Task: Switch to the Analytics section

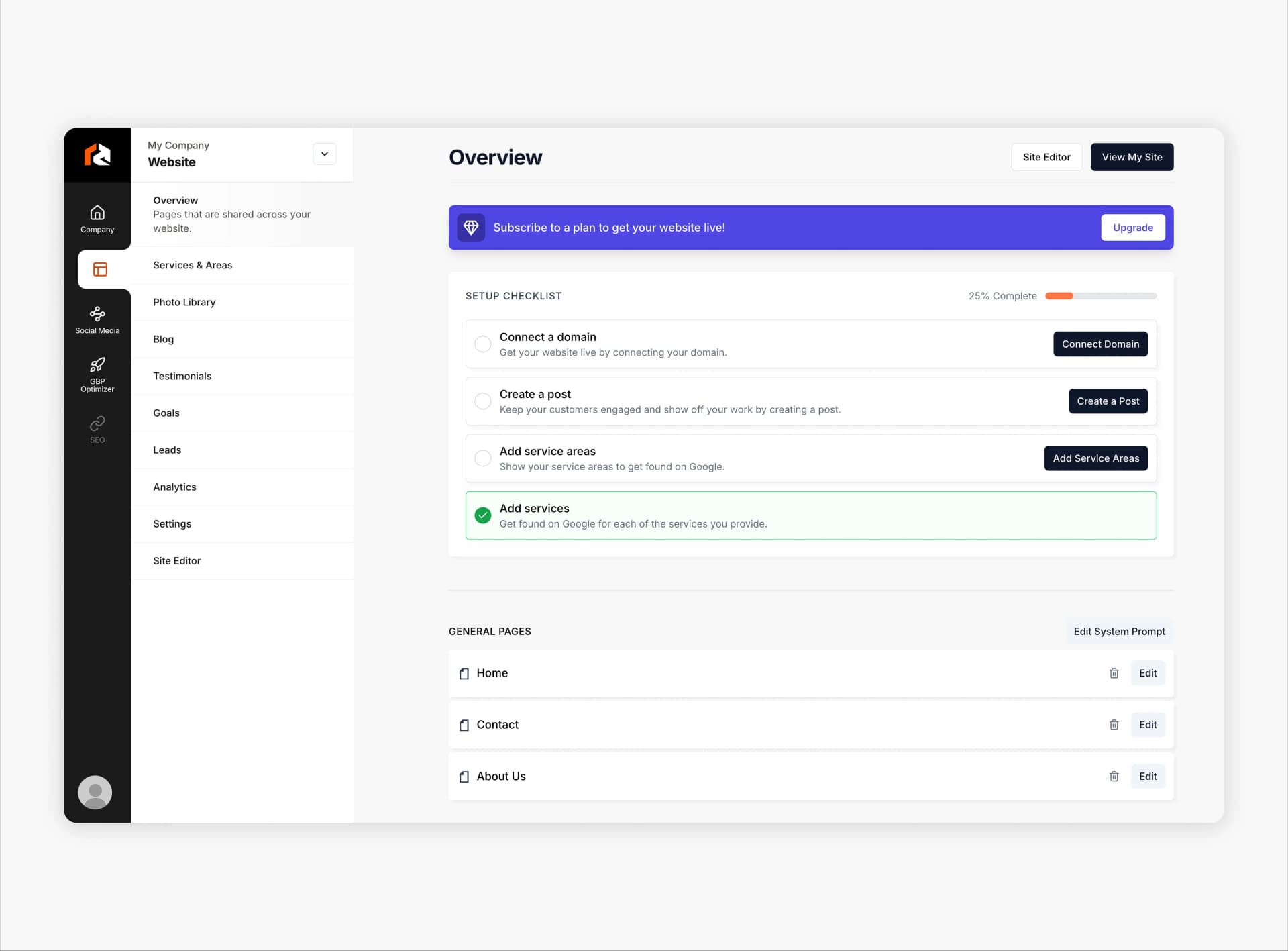Action: tap(174, 487)
